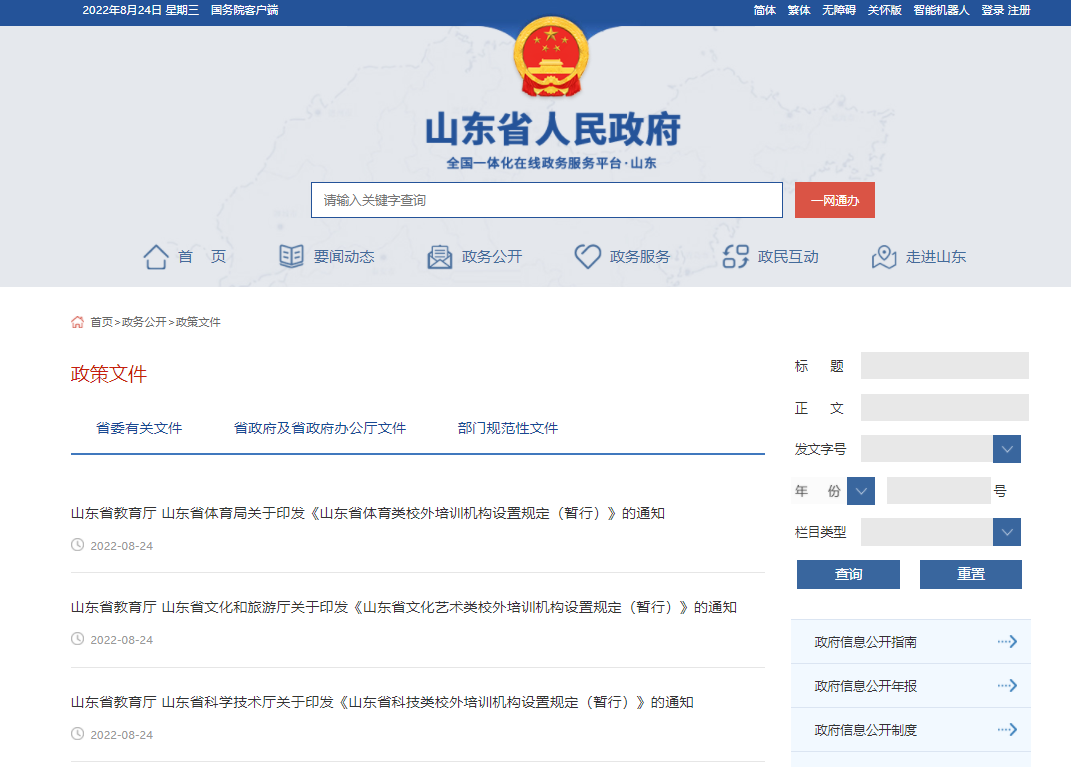Focus the 标题 input field
Screen dimensions: 1071x767
tap(945, 365)
